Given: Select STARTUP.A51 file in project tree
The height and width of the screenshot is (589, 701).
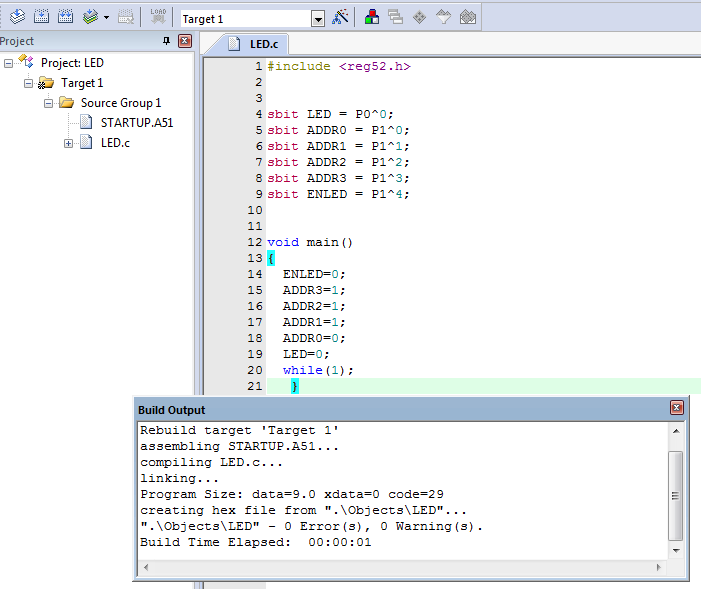Looking at the screenshot, I should [x=137, y=123].
